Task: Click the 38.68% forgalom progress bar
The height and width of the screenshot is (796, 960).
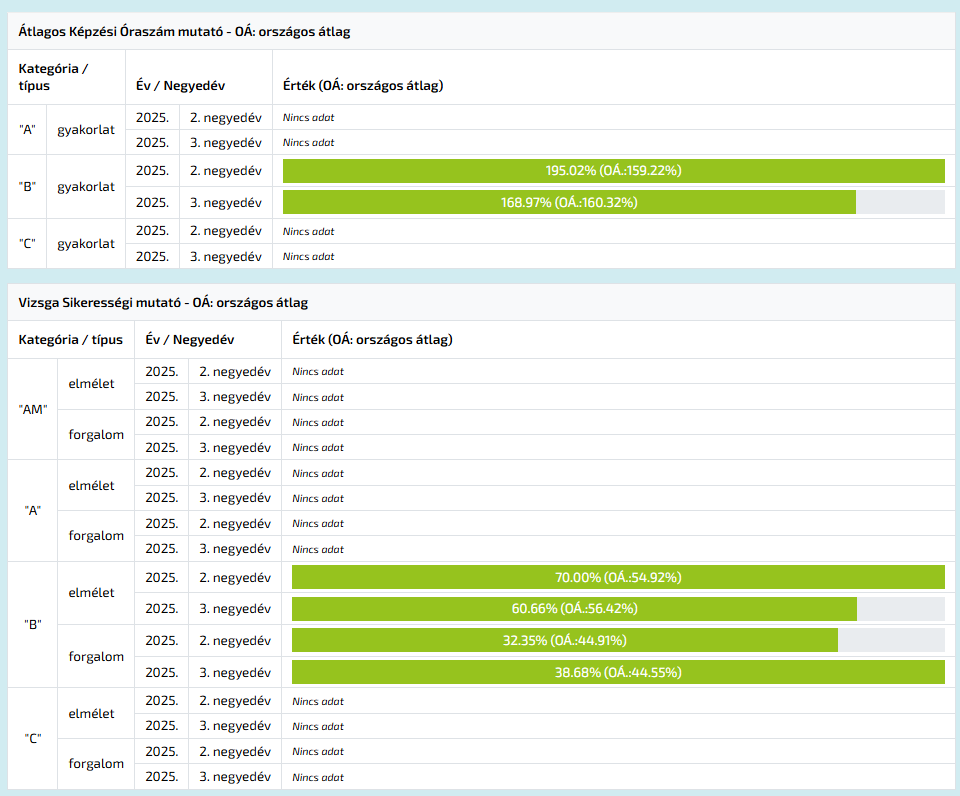Action: click(617, 672)
